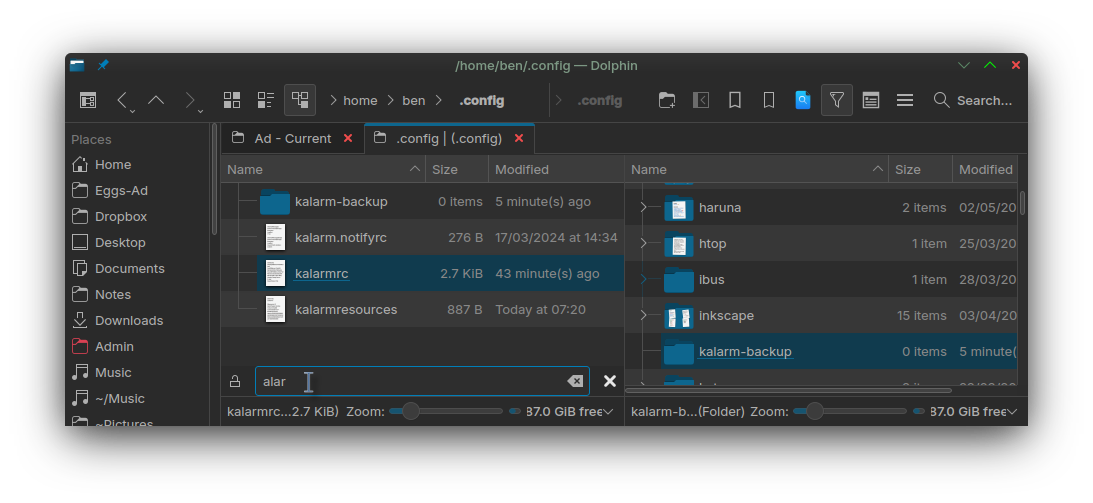Click .config in the right pane breadcrumb
This screenshot has height=503, width=1093.
pyautogui.click(x=599, y=100)
